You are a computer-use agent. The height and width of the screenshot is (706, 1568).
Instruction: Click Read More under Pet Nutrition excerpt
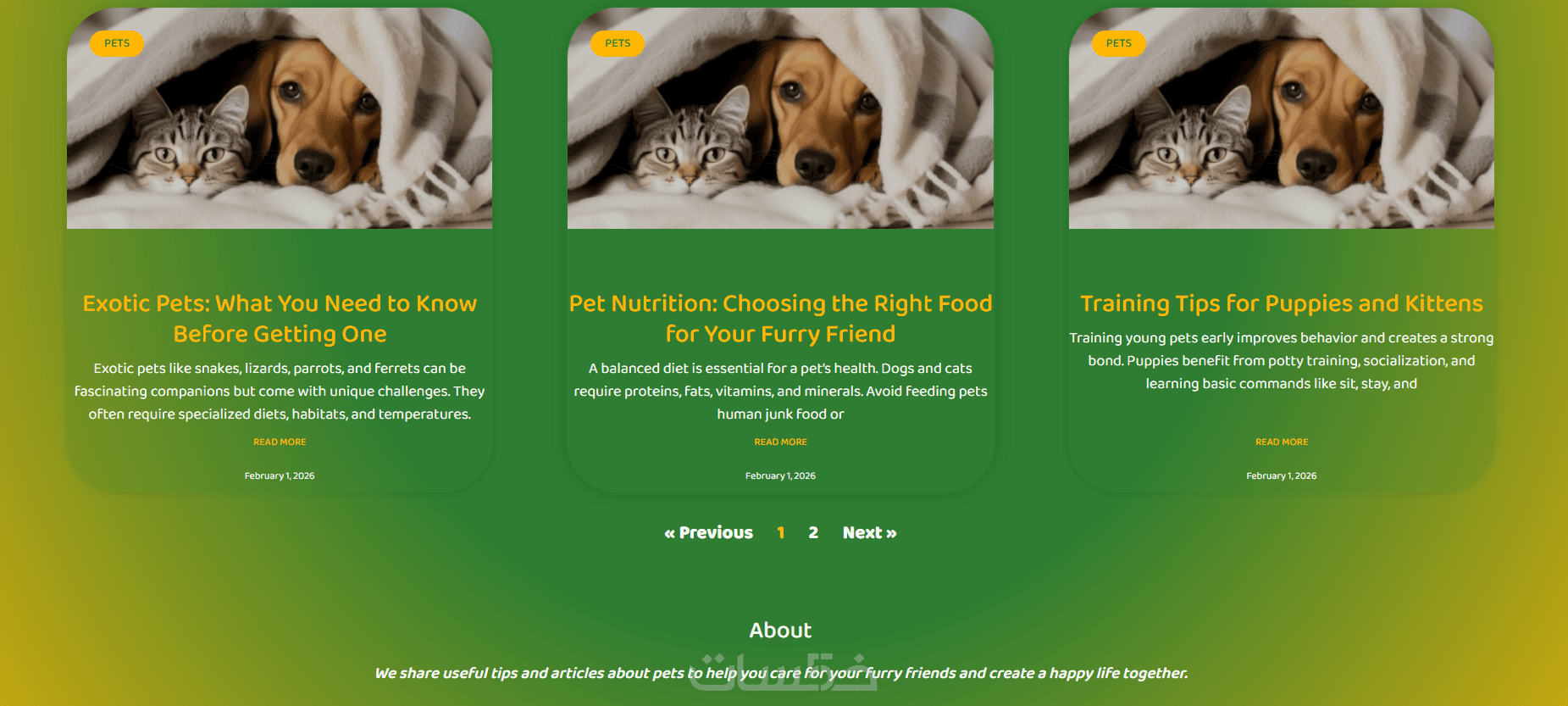pyautogui.click(x=780, y=442)
